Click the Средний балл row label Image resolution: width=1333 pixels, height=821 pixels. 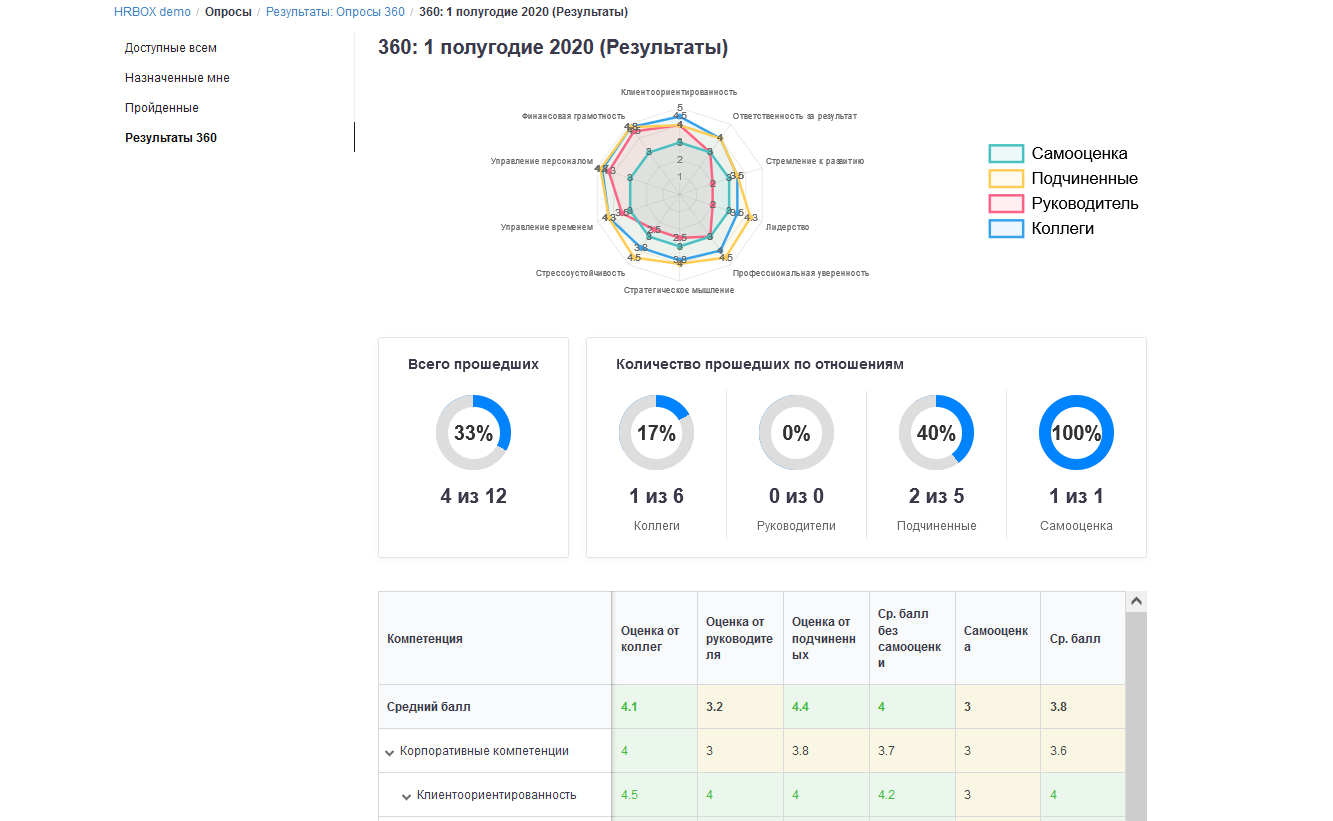(428, 707)
